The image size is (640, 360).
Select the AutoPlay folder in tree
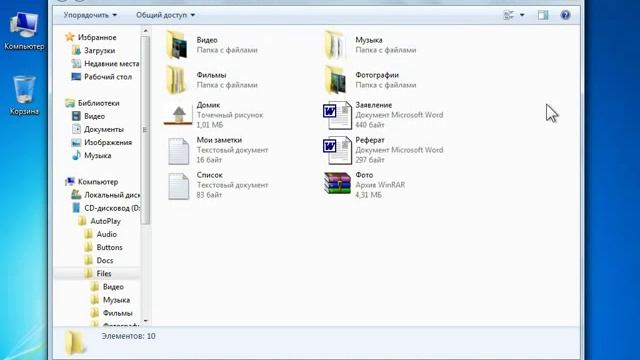pos(105,221)
